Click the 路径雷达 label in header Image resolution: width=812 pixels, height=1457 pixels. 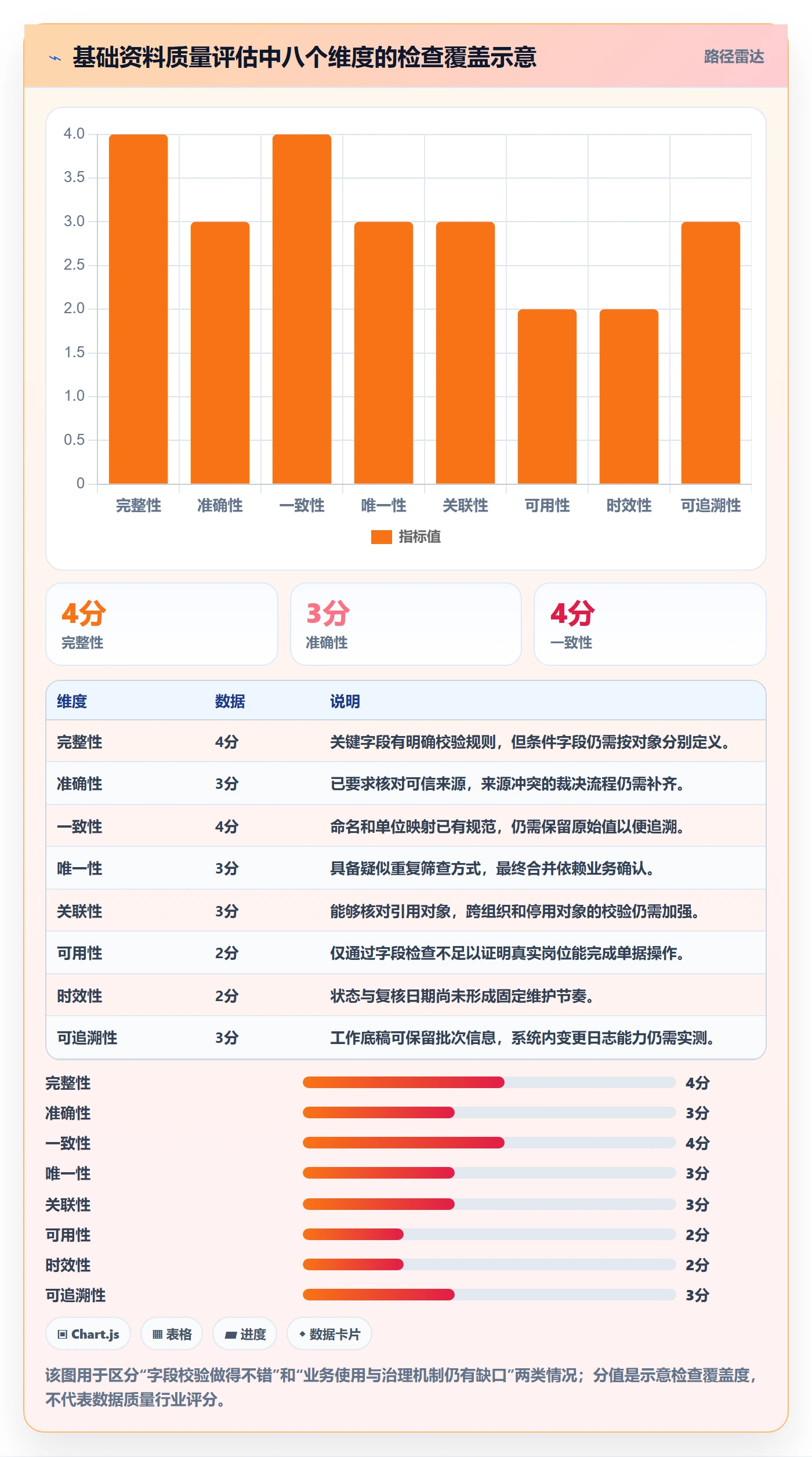tap(734, 57)
